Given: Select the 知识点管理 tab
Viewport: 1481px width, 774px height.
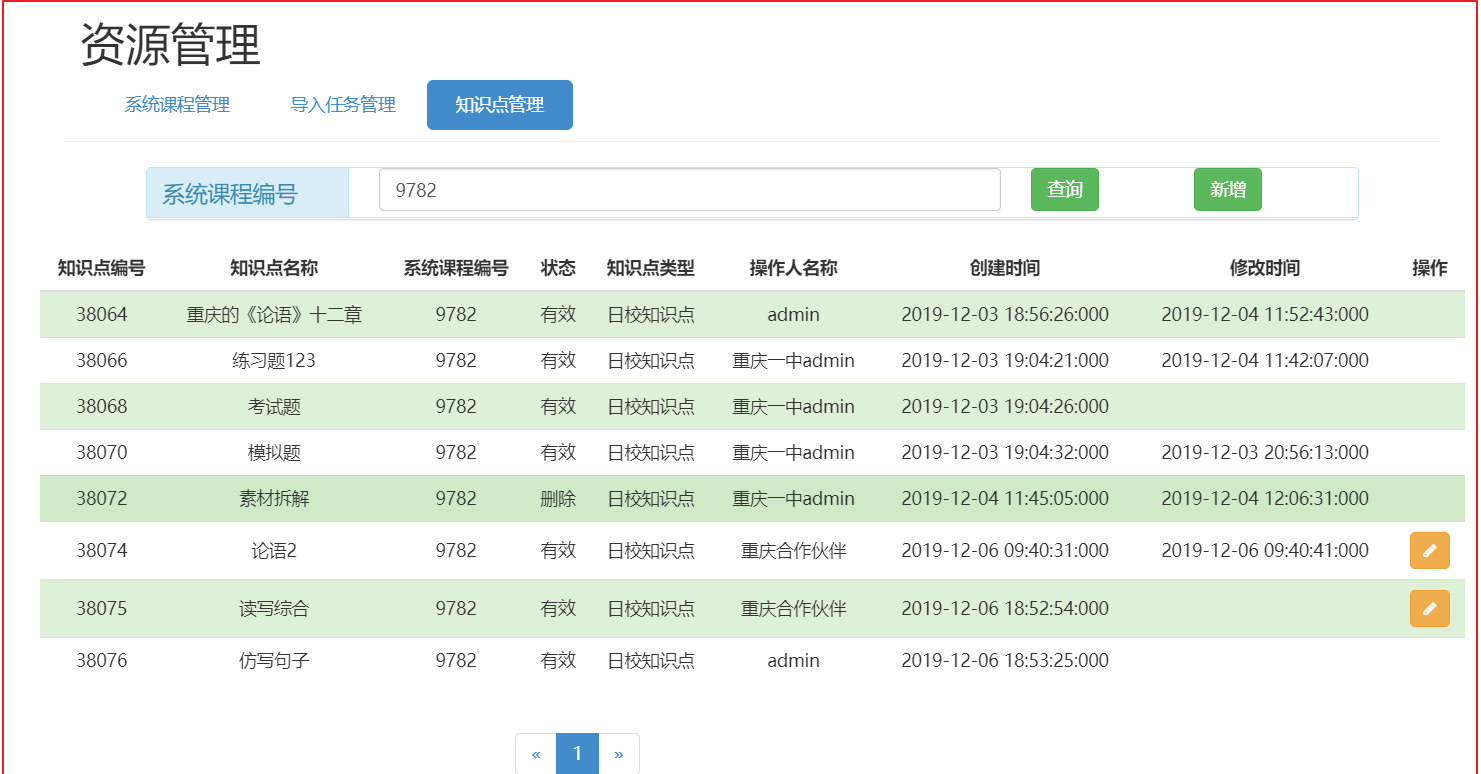Looking at the screenshot, I should tap(499, 104).
